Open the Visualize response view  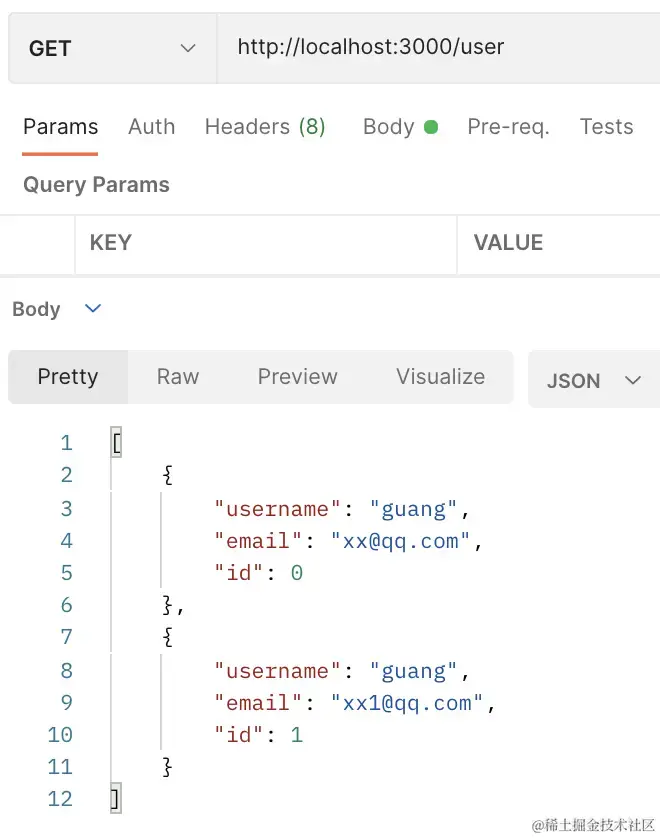[x=440, y=377]
